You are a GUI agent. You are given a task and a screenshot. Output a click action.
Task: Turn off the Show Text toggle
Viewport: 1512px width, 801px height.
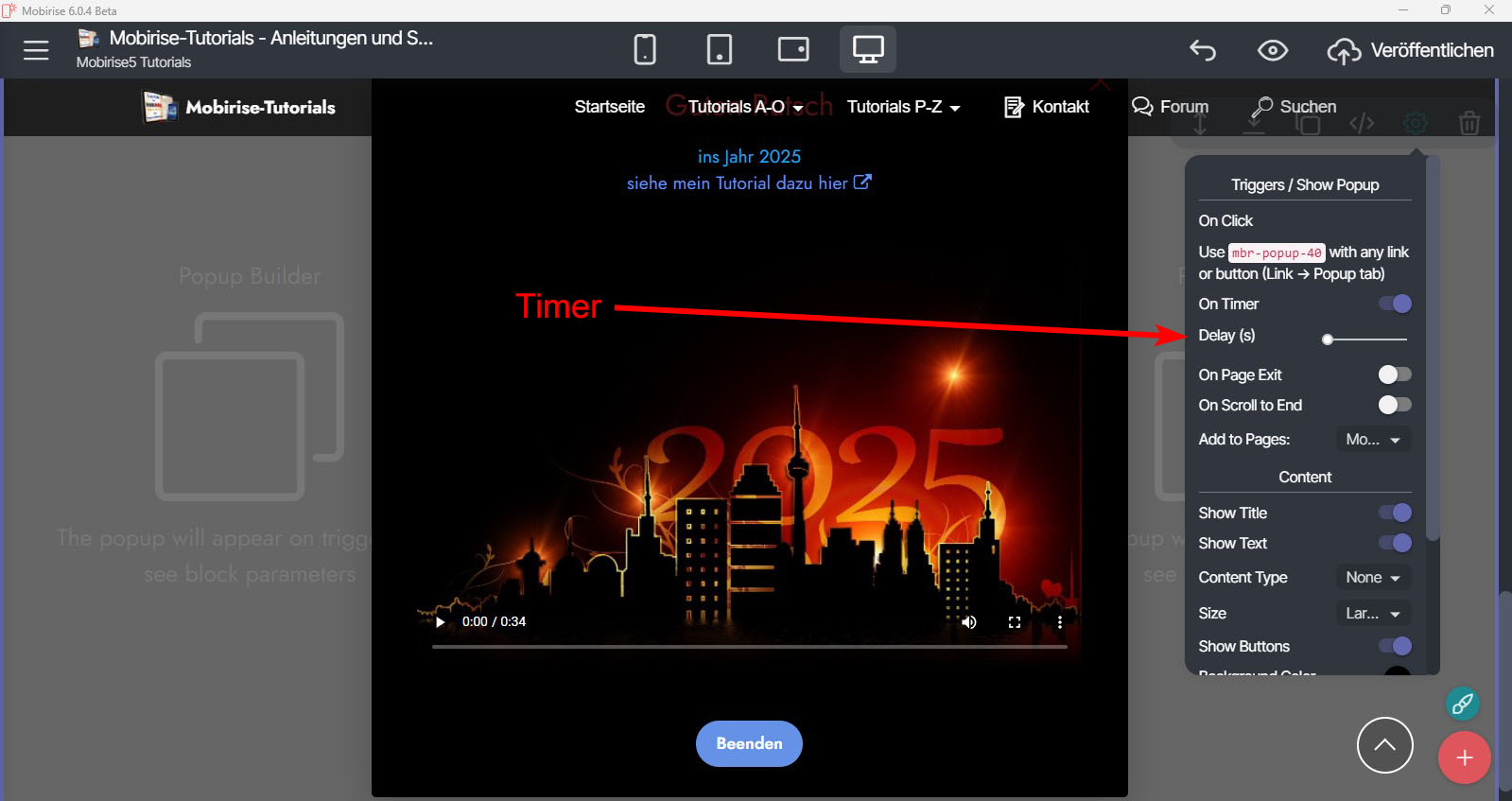coord(1395,543)
